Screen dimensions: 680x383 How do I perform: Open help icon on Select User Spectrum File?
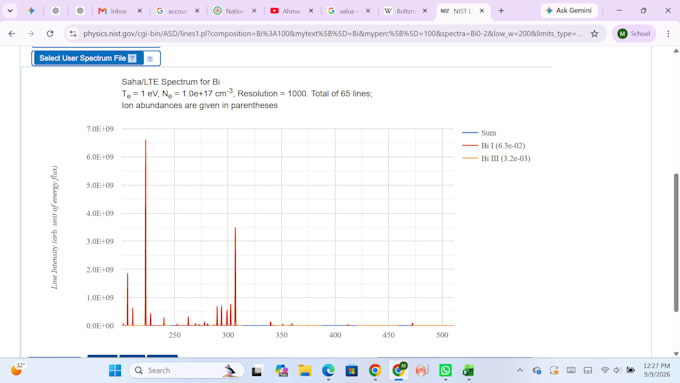[132, 58]
